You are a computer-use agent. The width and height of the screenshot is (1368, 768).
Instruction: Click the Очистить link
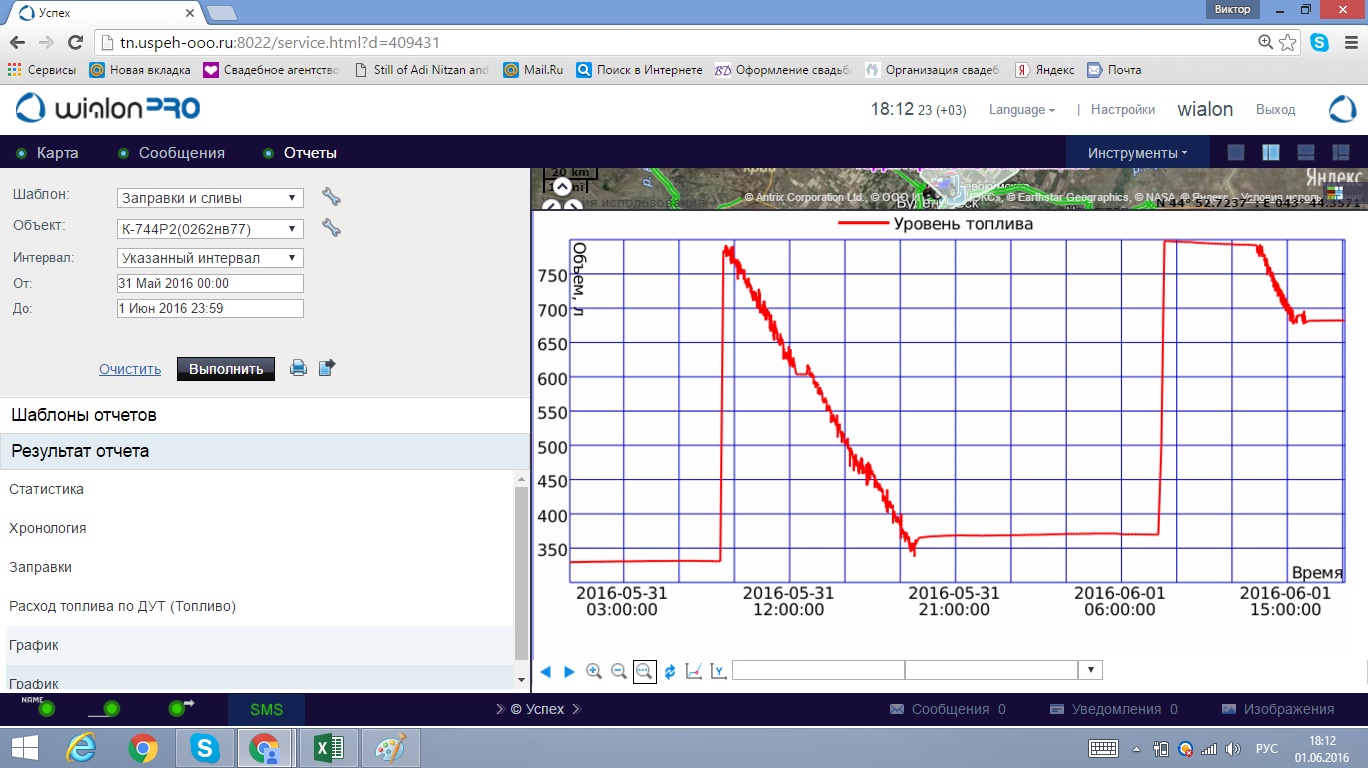click(130, 369)
